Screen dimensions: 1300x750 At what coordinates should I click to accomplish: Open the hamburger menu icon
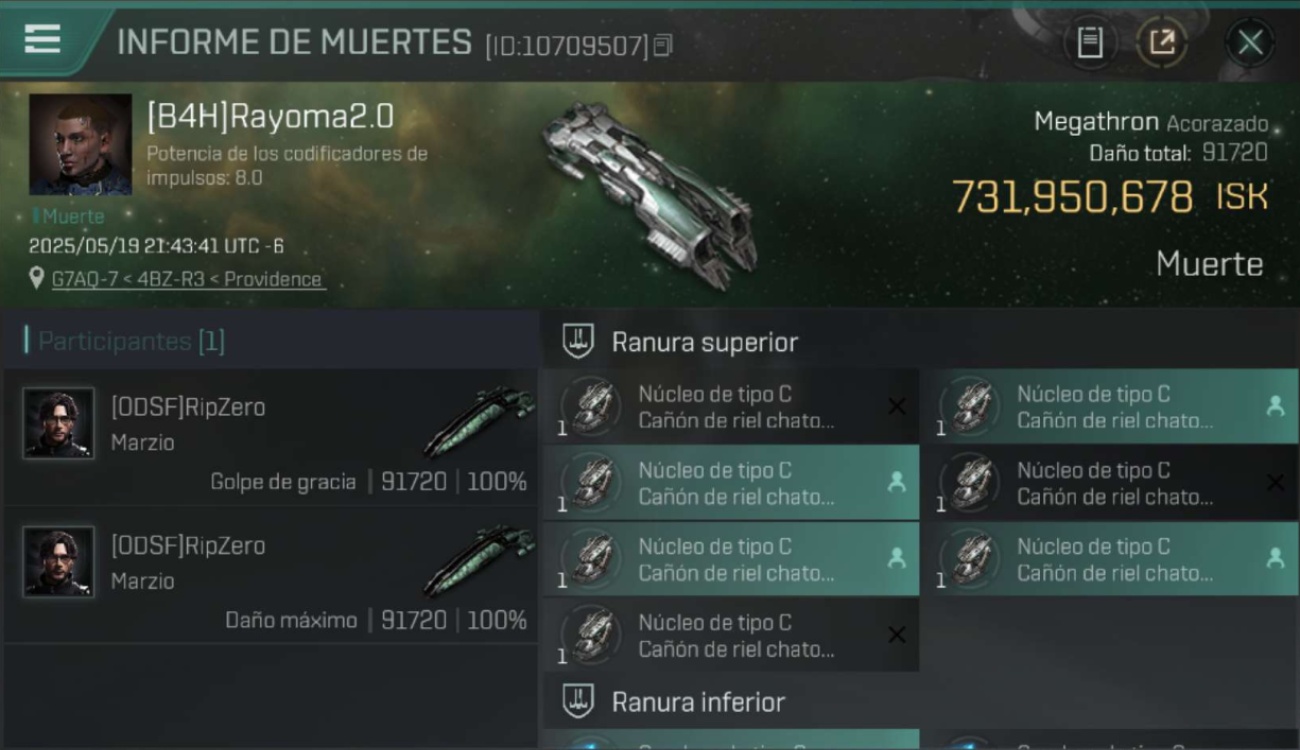42,40
